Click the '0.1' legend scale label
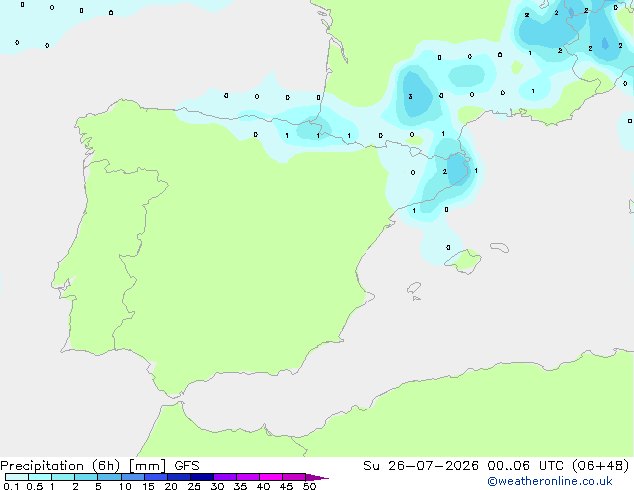 coord(11,486)
